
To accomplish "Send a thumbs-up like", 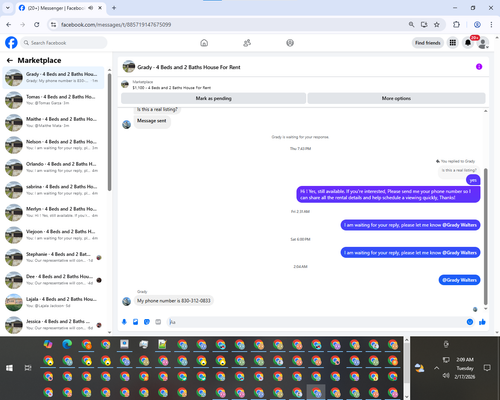I will click(x=482, y=322).
